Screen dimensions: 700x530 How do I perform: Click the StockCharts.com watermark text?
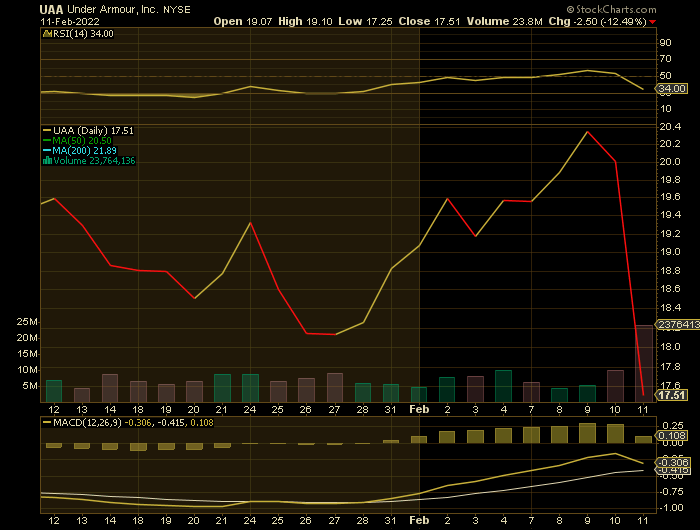[x=612, y=9]
